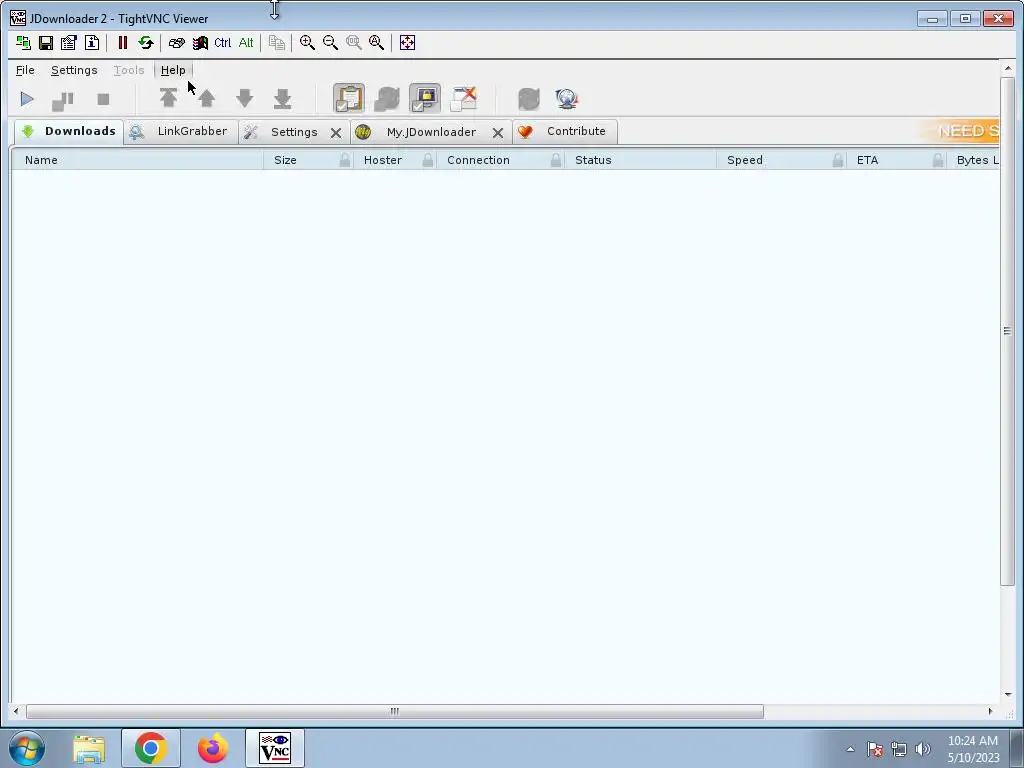This screenshot has height=768, width=1024.
Task: Click the vertical scrollbar up arrow
Action: (1008, 68)
